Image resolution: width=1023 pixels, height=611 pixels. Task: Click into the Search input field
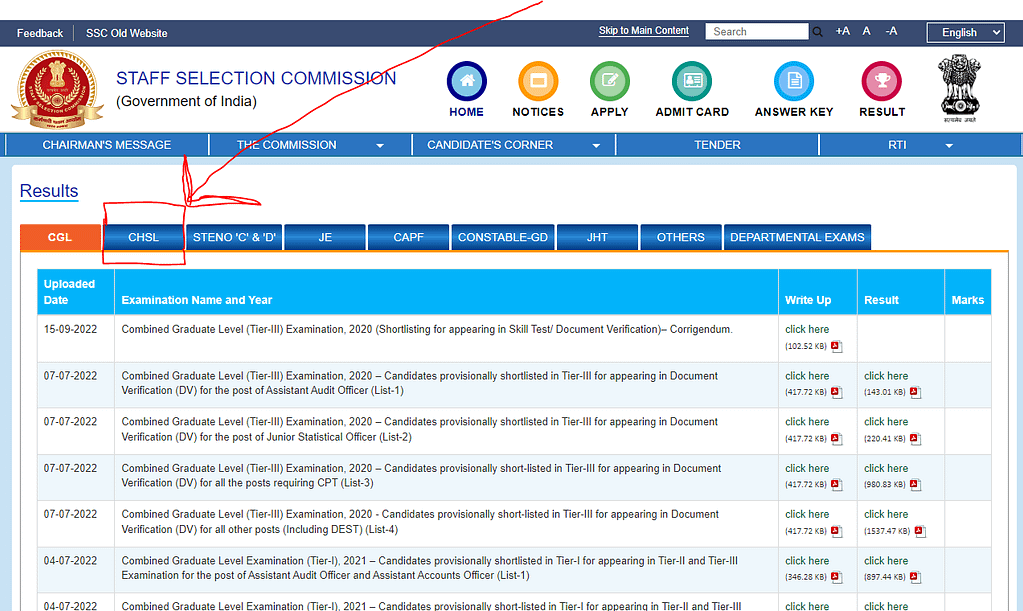pos(757,31)
